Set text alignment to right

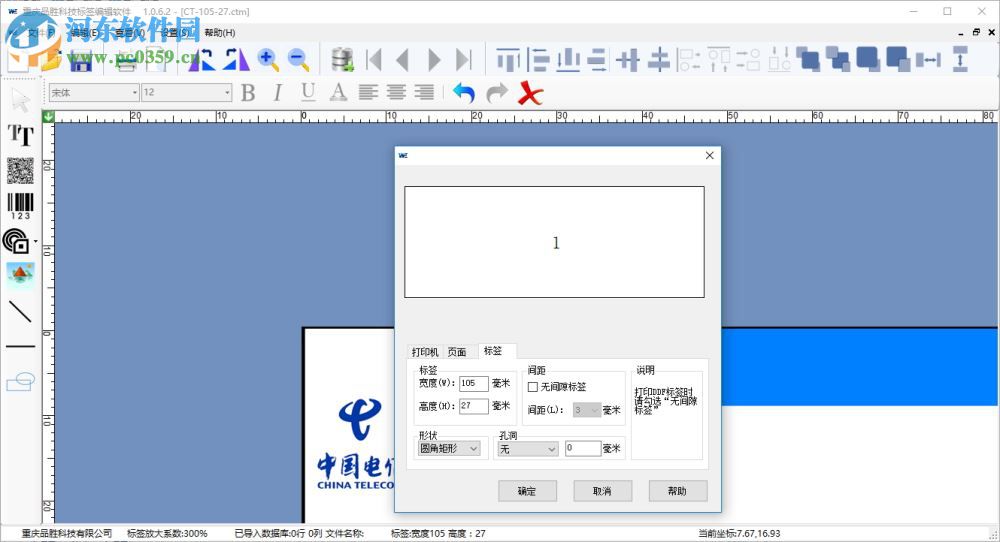point(424,92)
